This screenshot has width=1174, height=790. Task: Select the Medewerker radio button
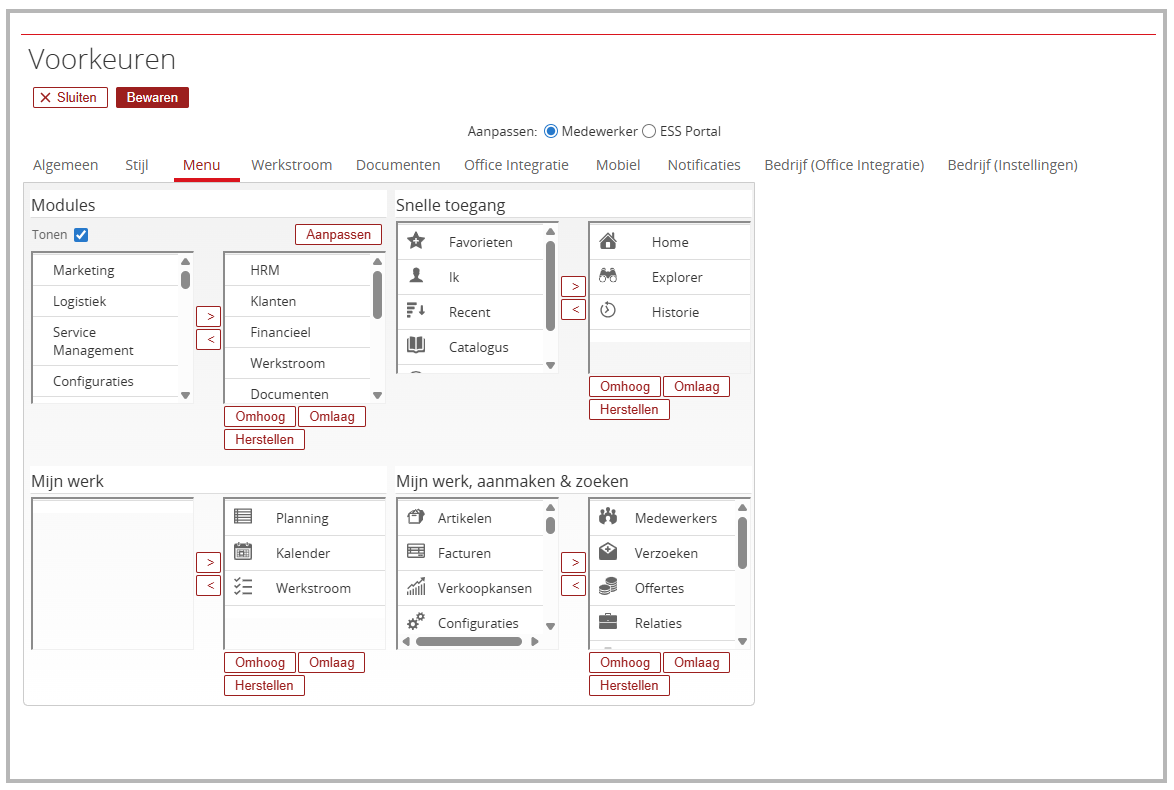click(x=551, y=131)
